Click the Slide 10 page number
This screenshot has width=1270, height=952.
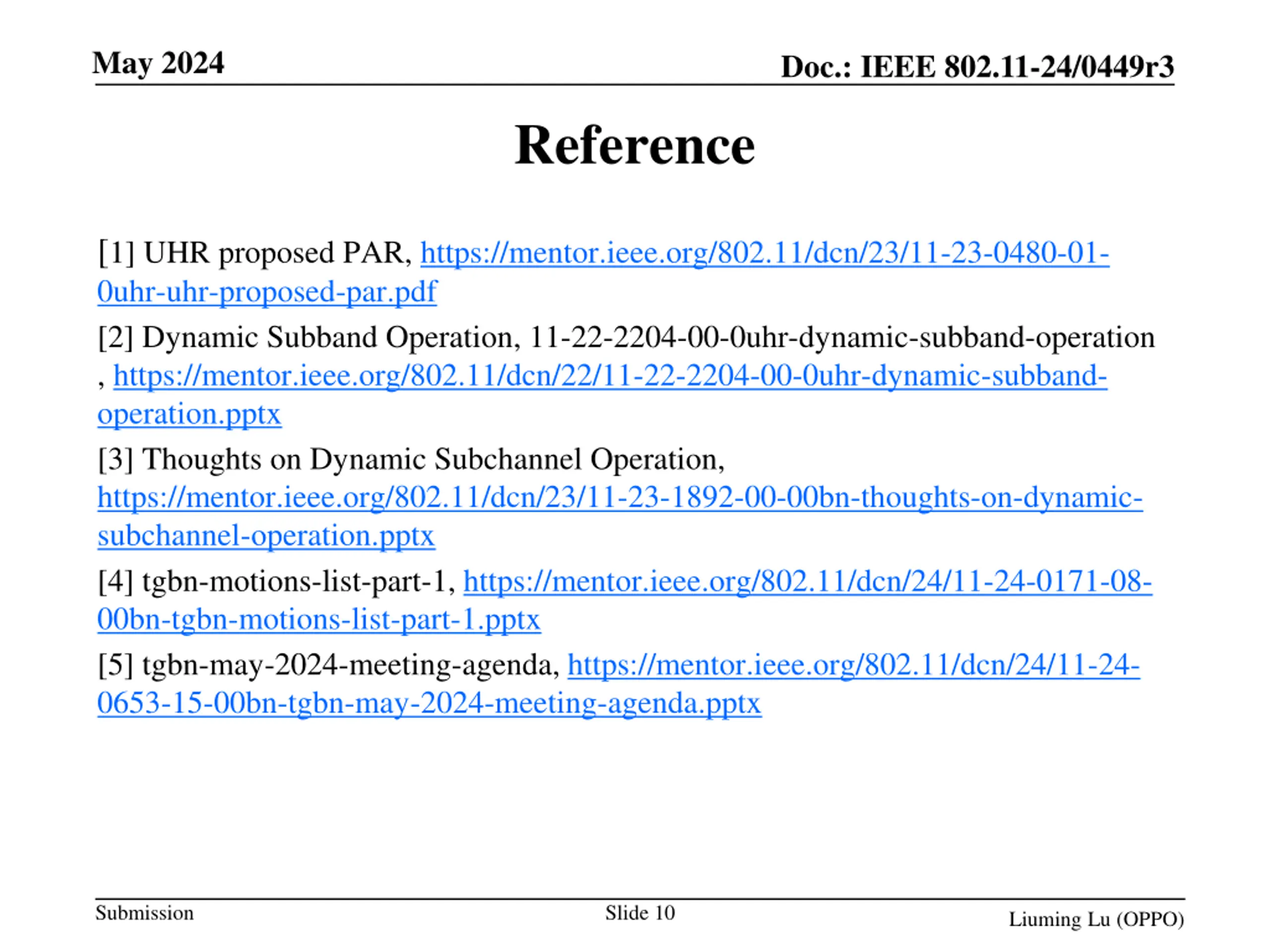tap(639, 913)
